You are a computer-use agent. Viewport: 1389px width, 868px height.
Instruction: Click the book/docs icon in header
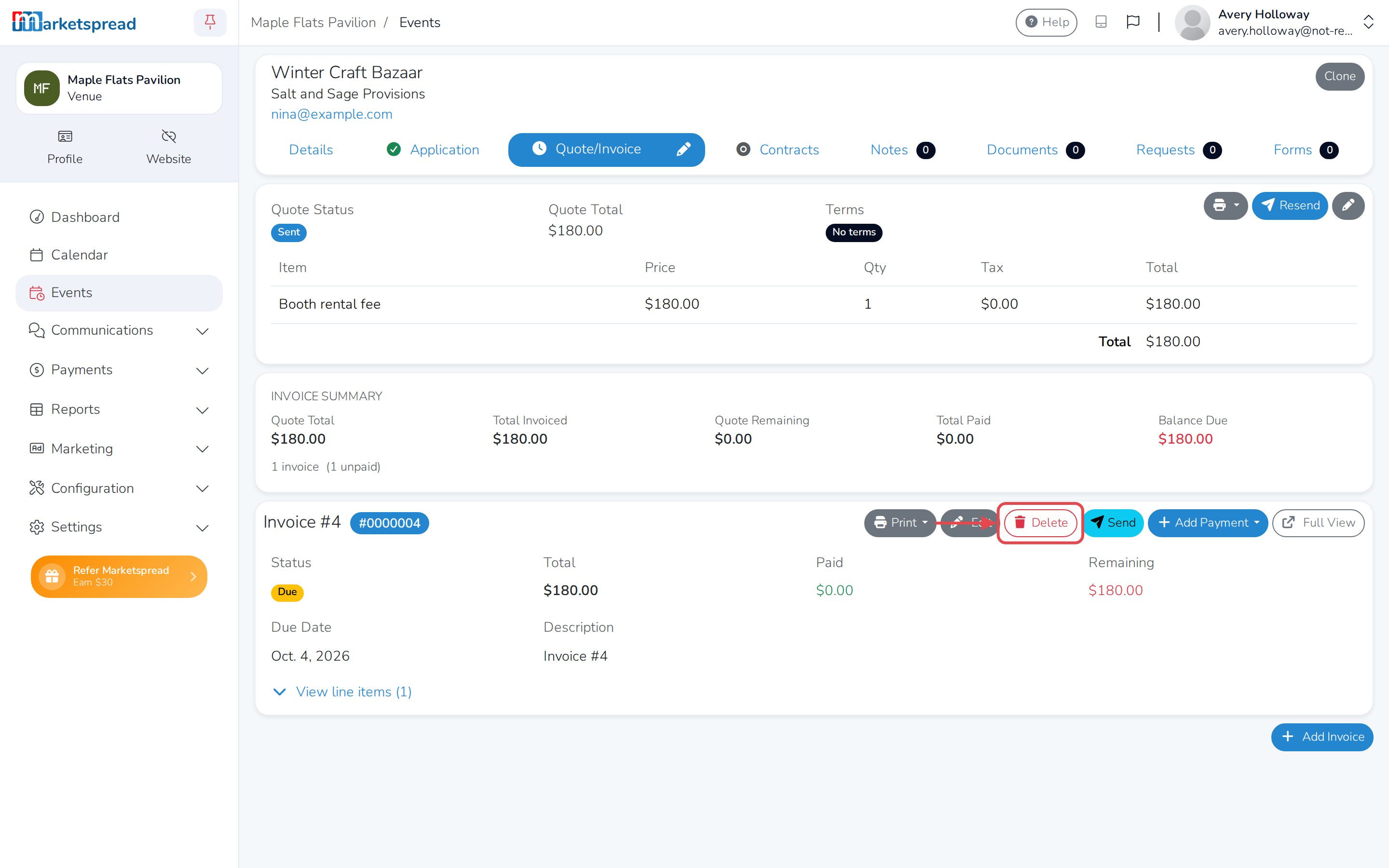1100,22
